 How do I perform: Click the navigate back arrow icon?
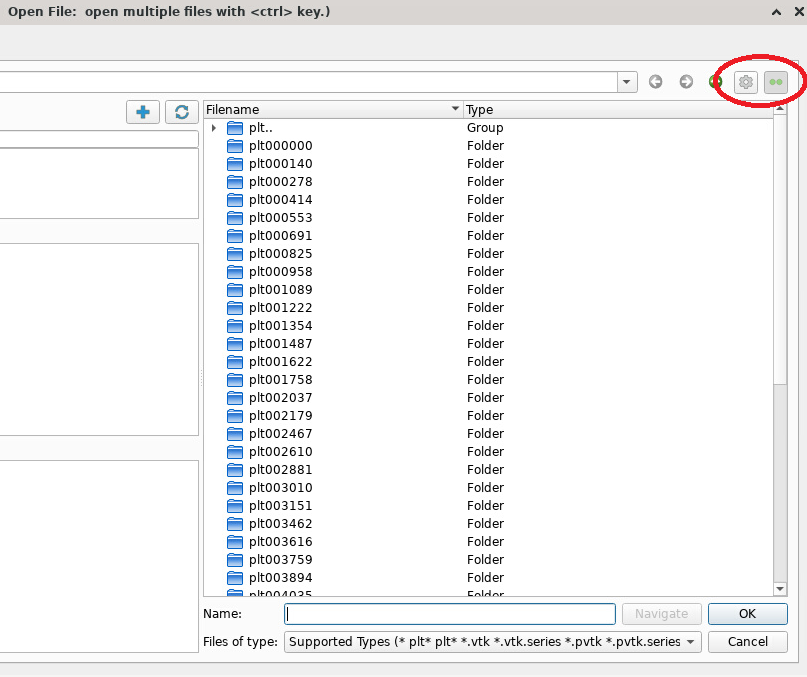click(x=656, y=82)
